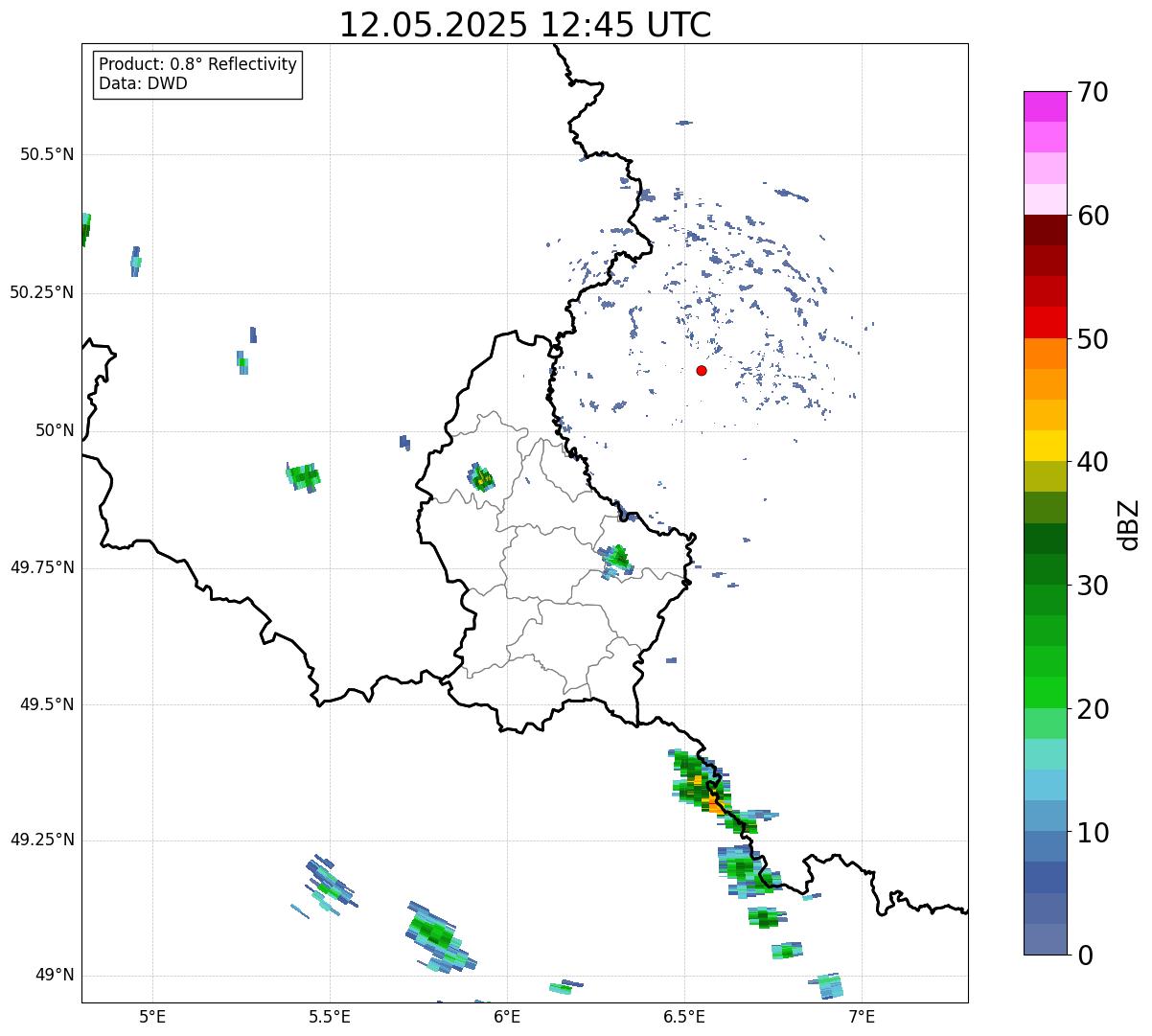Click the red radar site marker dot
Screen dimensions: 1152x1036
coord(702,370)
